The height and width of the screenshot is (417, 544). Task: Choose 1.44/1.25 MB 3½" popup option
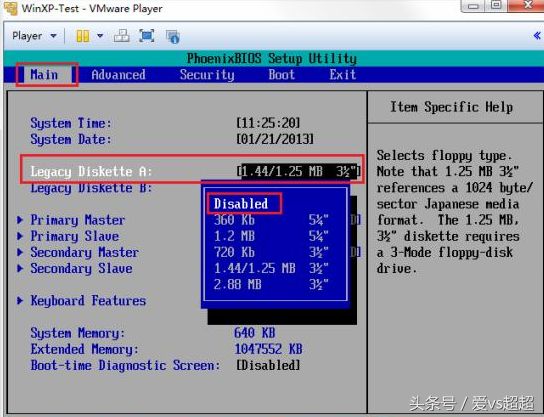[x=271, y=268]
